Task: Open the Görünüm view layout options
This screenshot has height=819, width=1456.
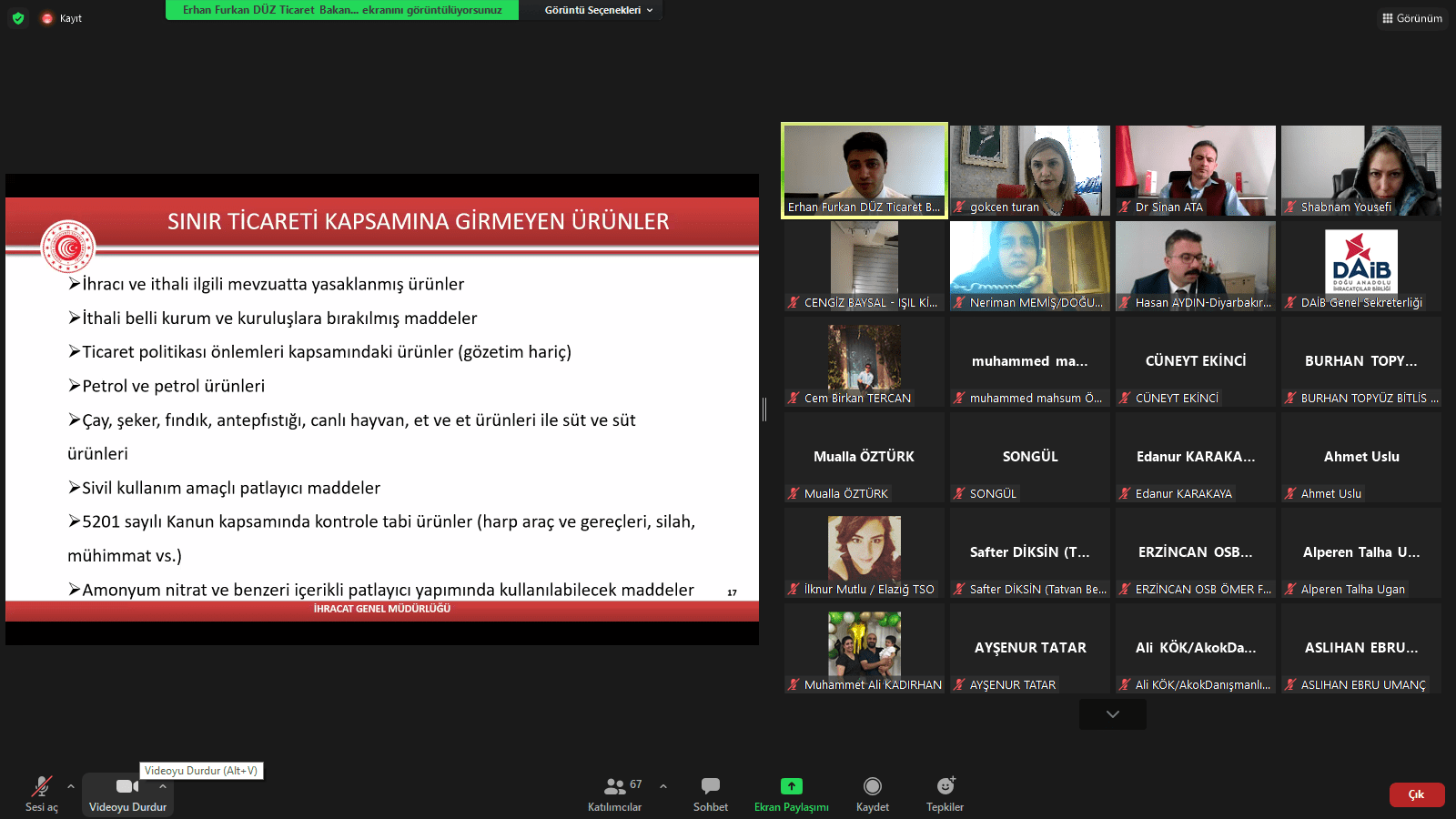Action: point(1411,18)
